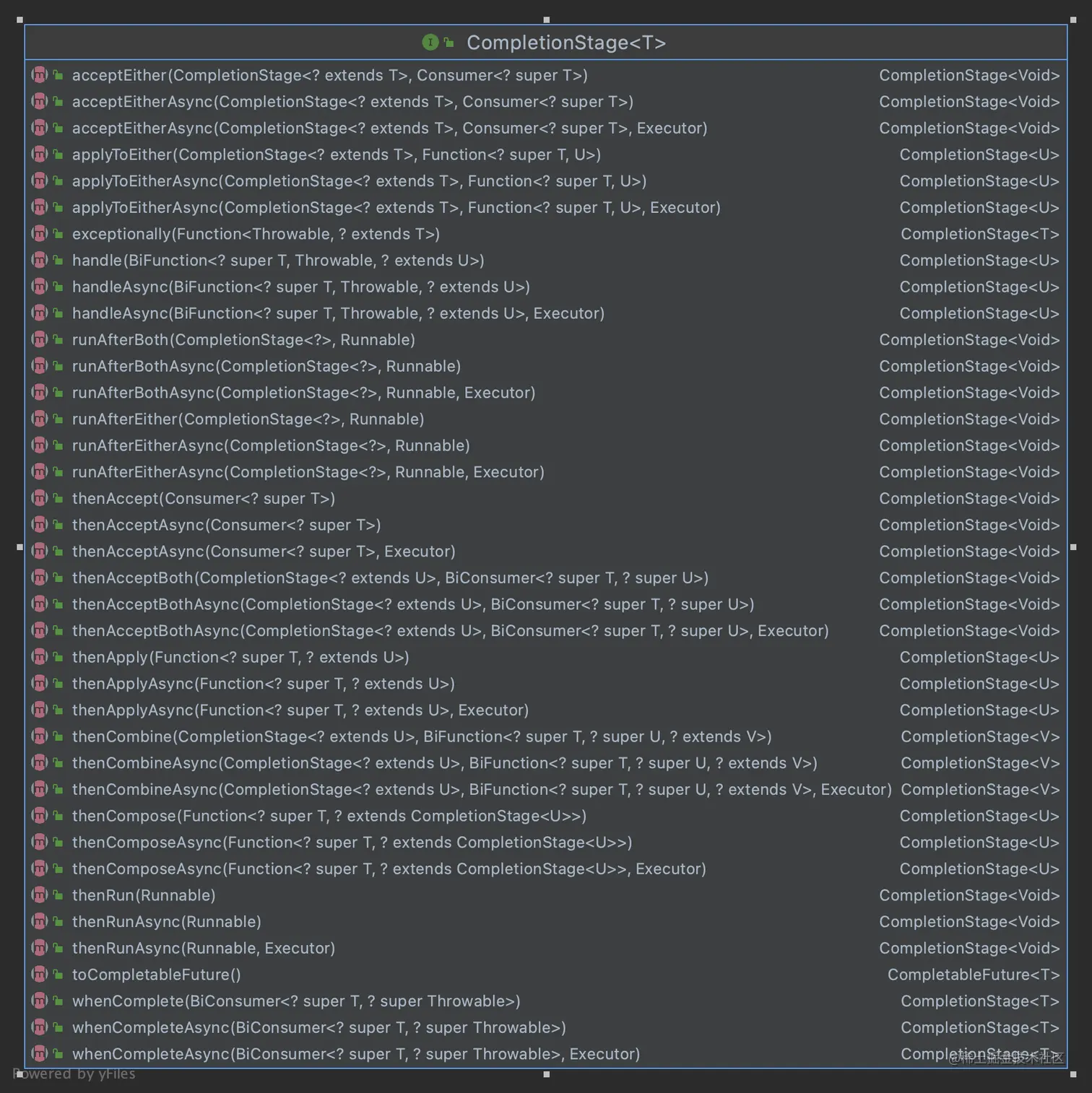Screen dimensions: 1092x1093
Task: Click CompletionStage<T> return type of exceptionally
Action: (x=980, y=234)
